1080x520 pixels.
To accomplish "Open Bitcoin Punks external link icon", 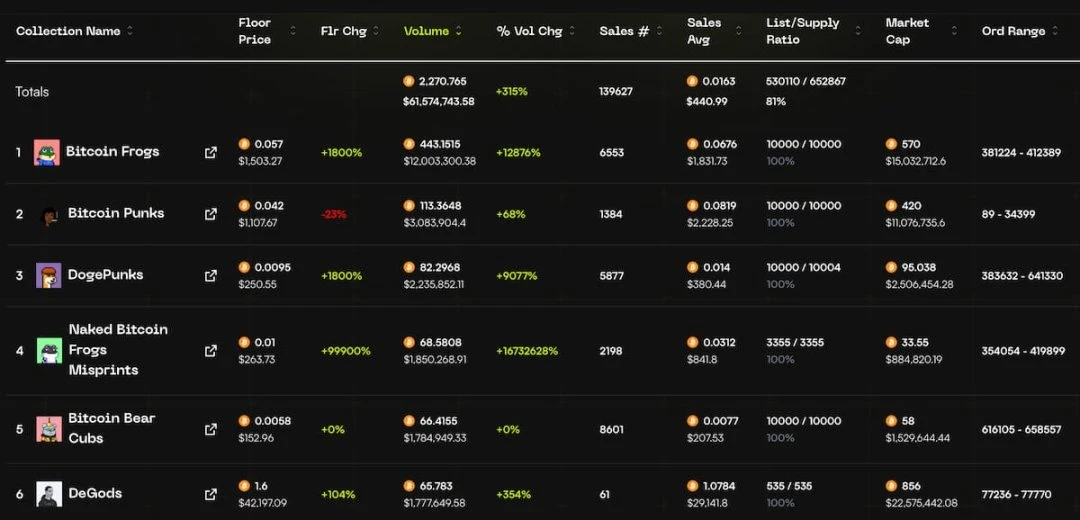I will pos(210,214).
